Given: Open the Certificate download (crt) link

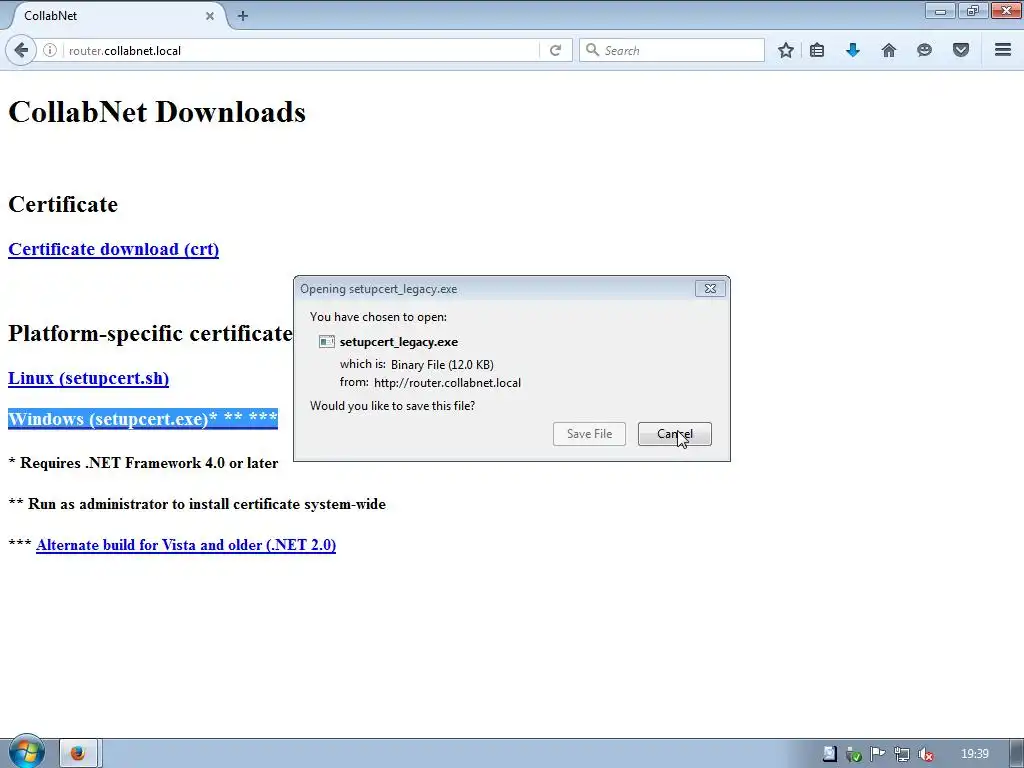Looking at the screenshot, I should coord(114,249).
